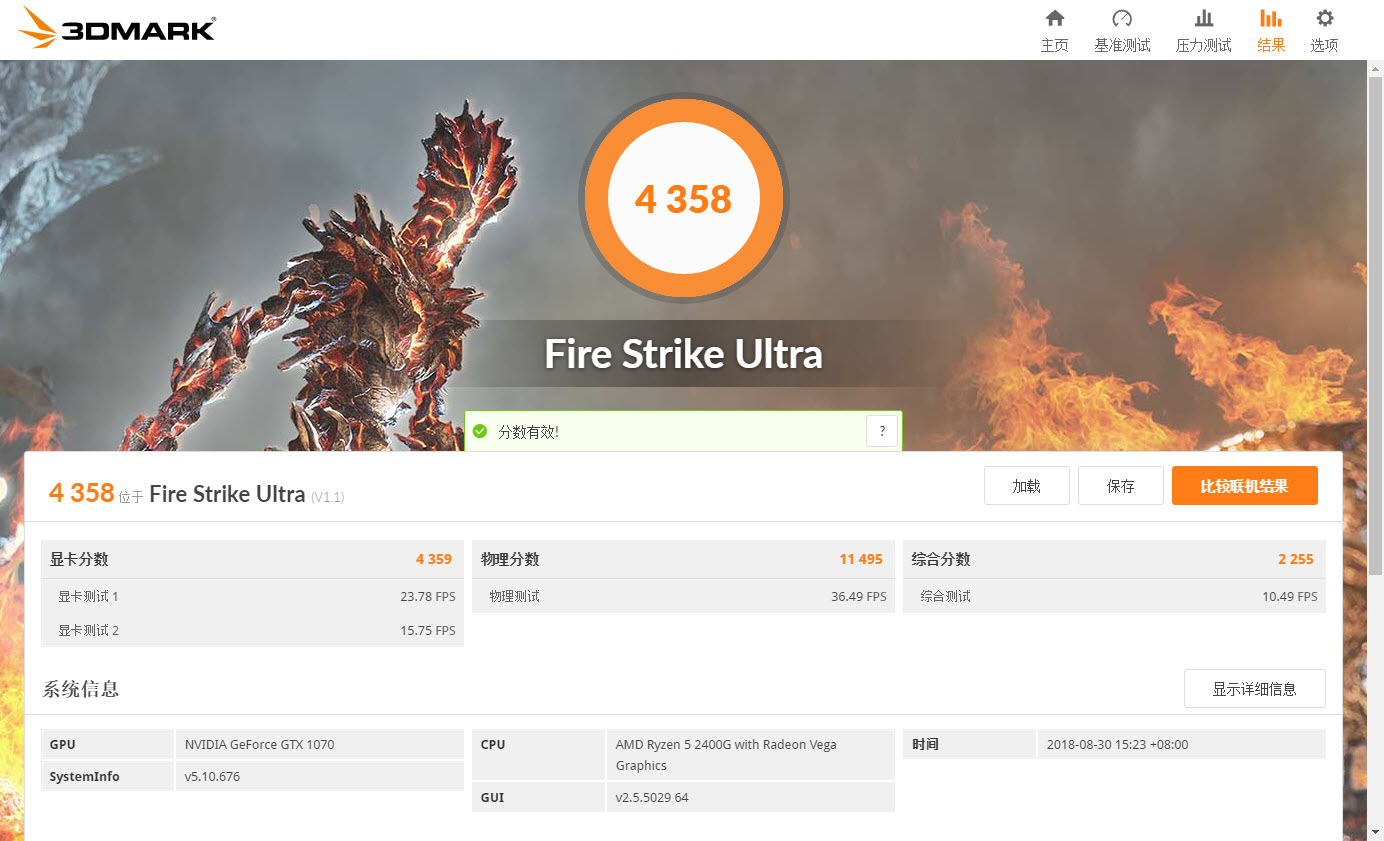Go to the 主页 home icon
1384x841 pixels.
click(1054, 18)
